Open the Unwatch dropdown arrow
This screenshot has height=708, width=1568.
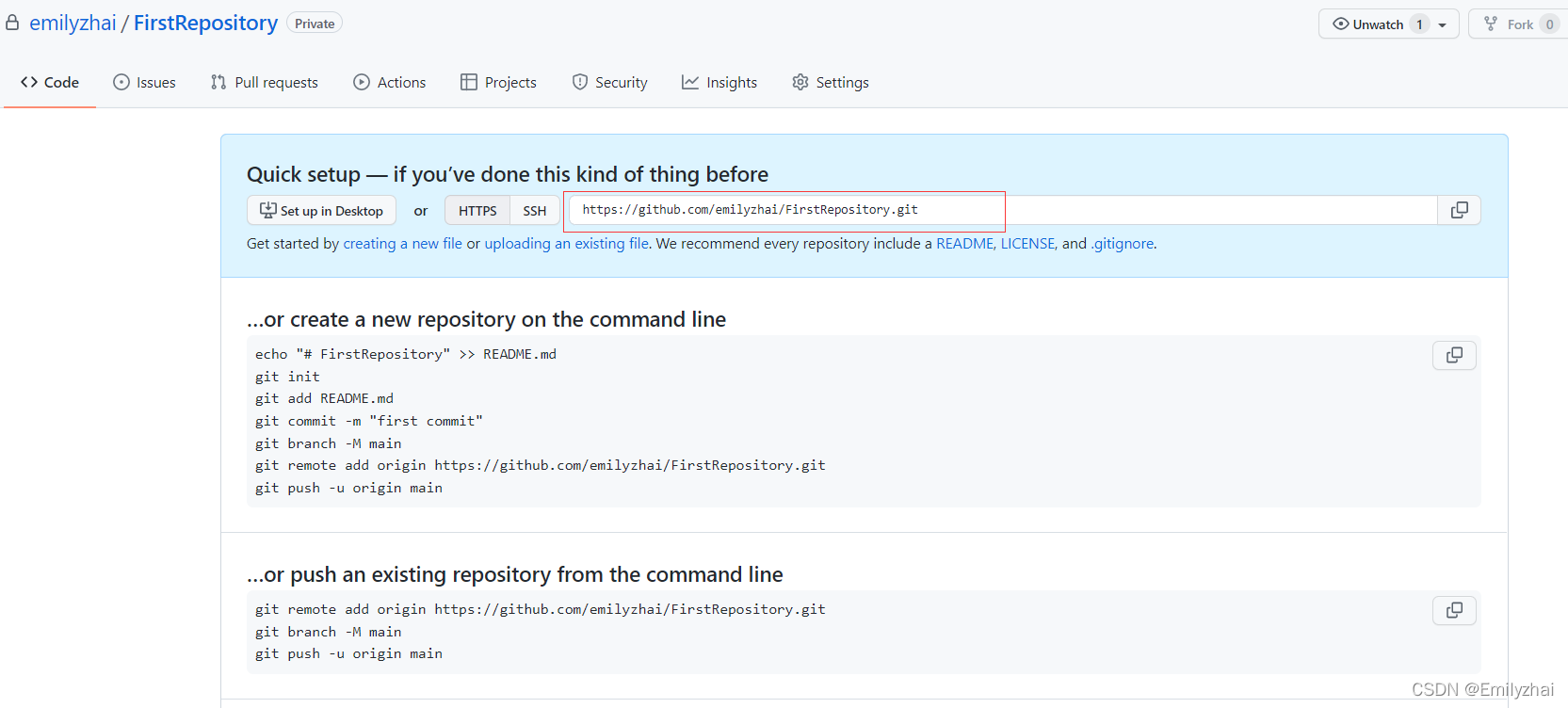pyautogui.click(x=1442, y=24)
